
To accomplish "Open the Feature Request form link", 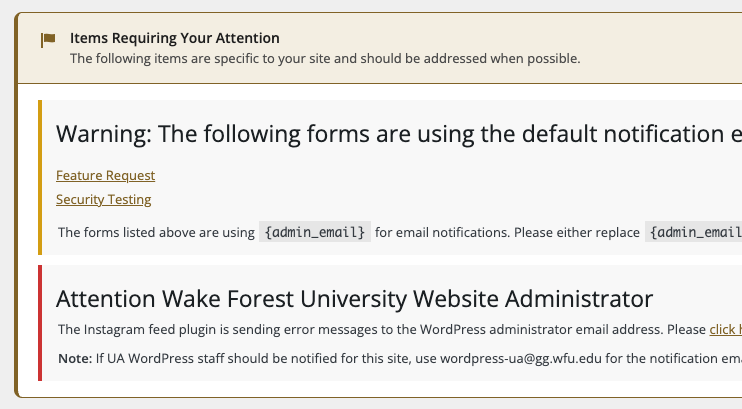I will 105,175.
